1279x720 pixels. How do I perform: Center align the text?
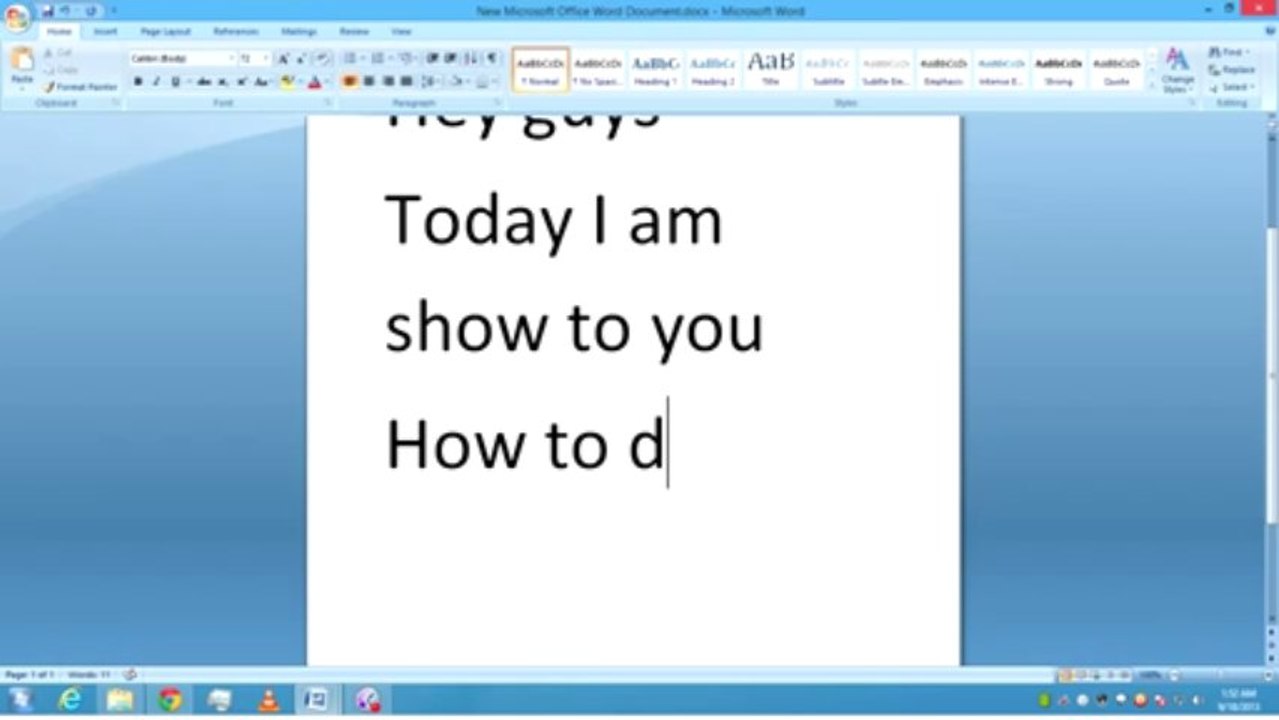(x=369, y=82)
